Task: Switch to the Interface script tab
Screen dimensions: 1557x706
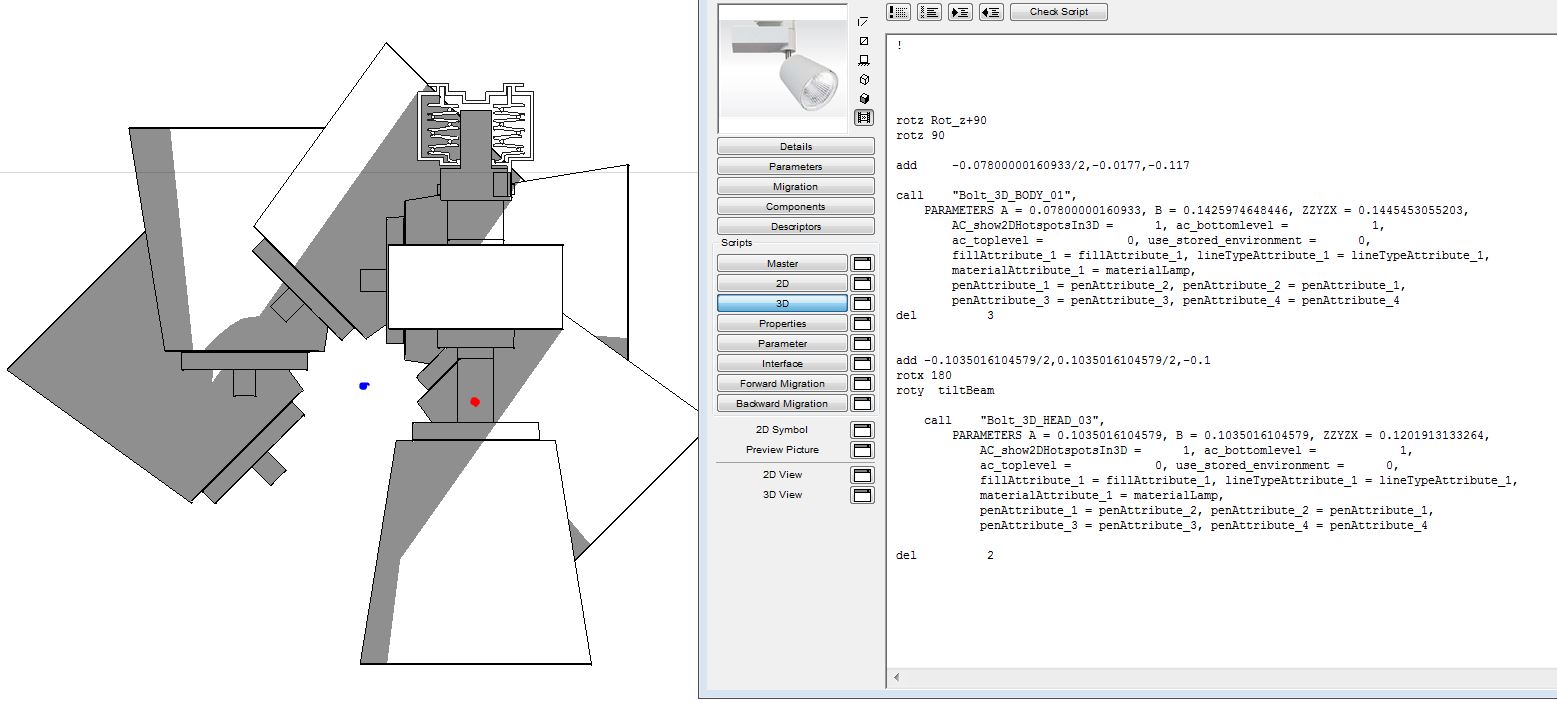Action: point(781,363)
